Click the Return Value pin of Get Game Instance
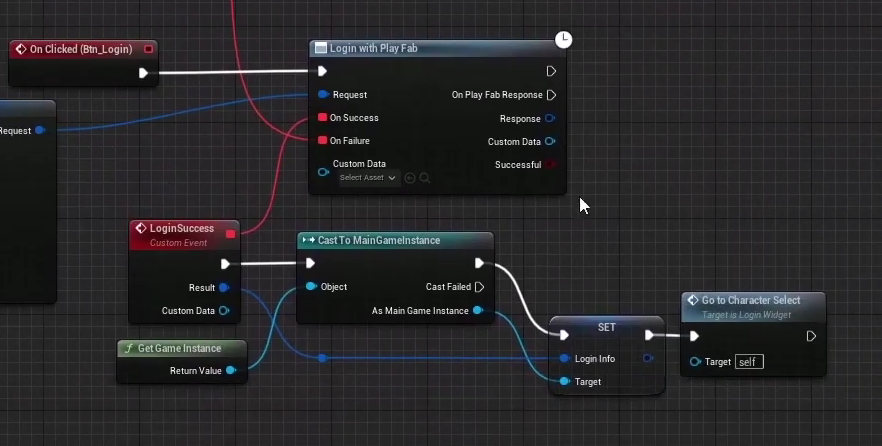882x446 pixels. (231, 371)
